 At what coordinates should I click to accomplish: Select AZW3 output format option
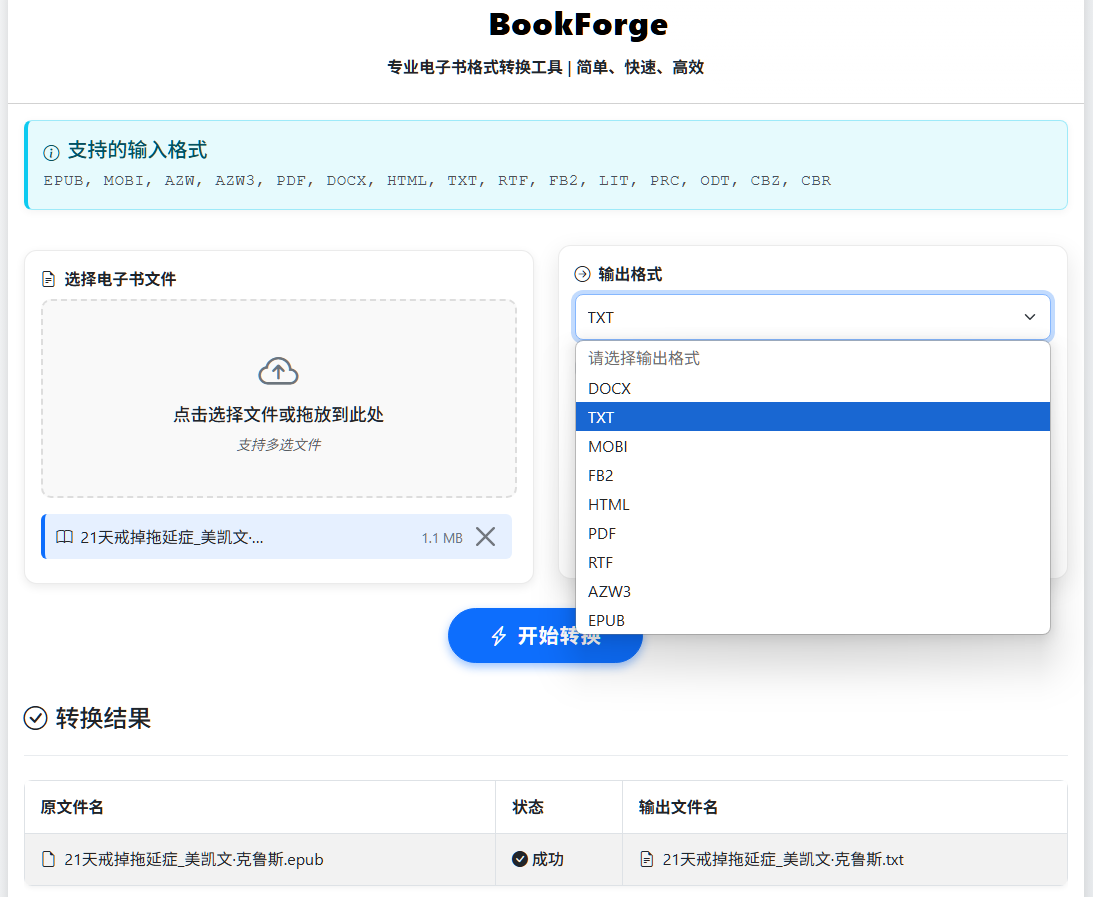click(x=609, y=591)
